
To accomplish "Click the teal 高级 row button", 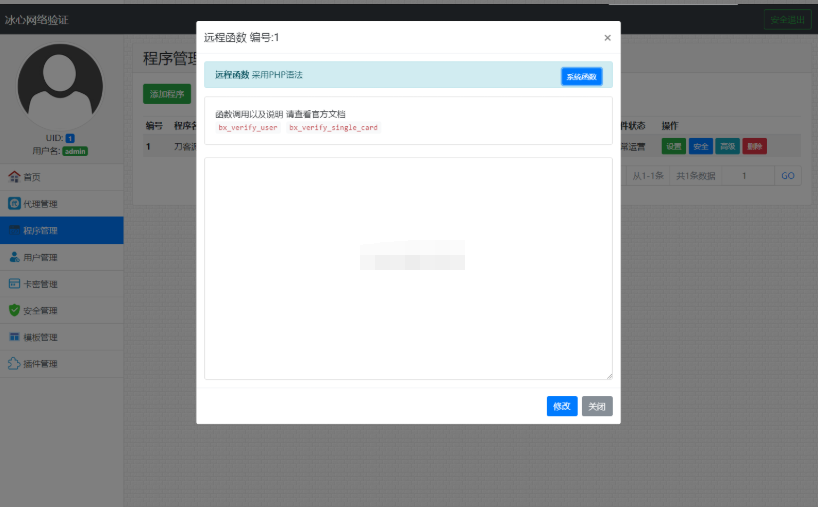I will tap(728, 146).
